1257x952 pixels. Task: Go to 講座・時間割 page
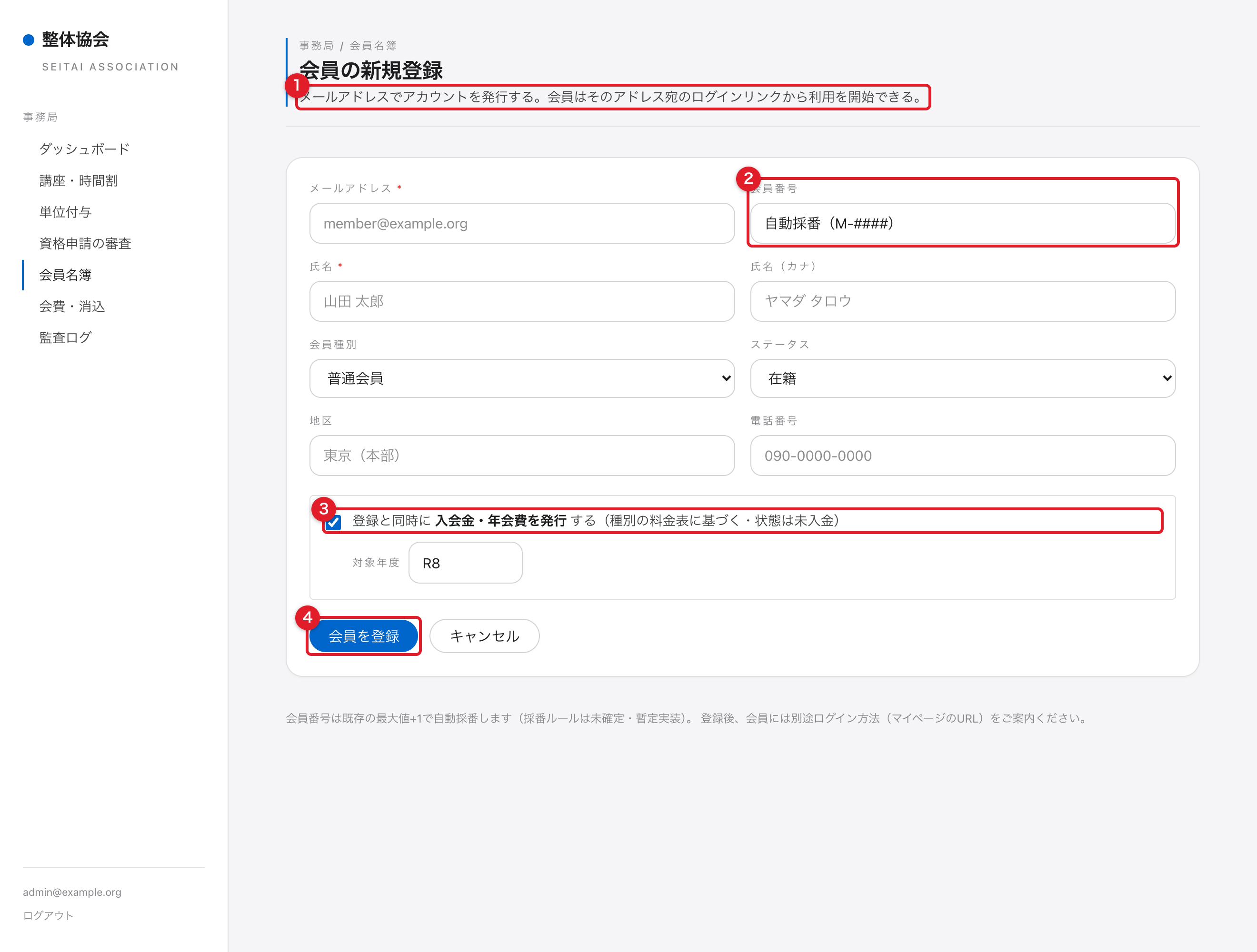[x=79, y=180]
